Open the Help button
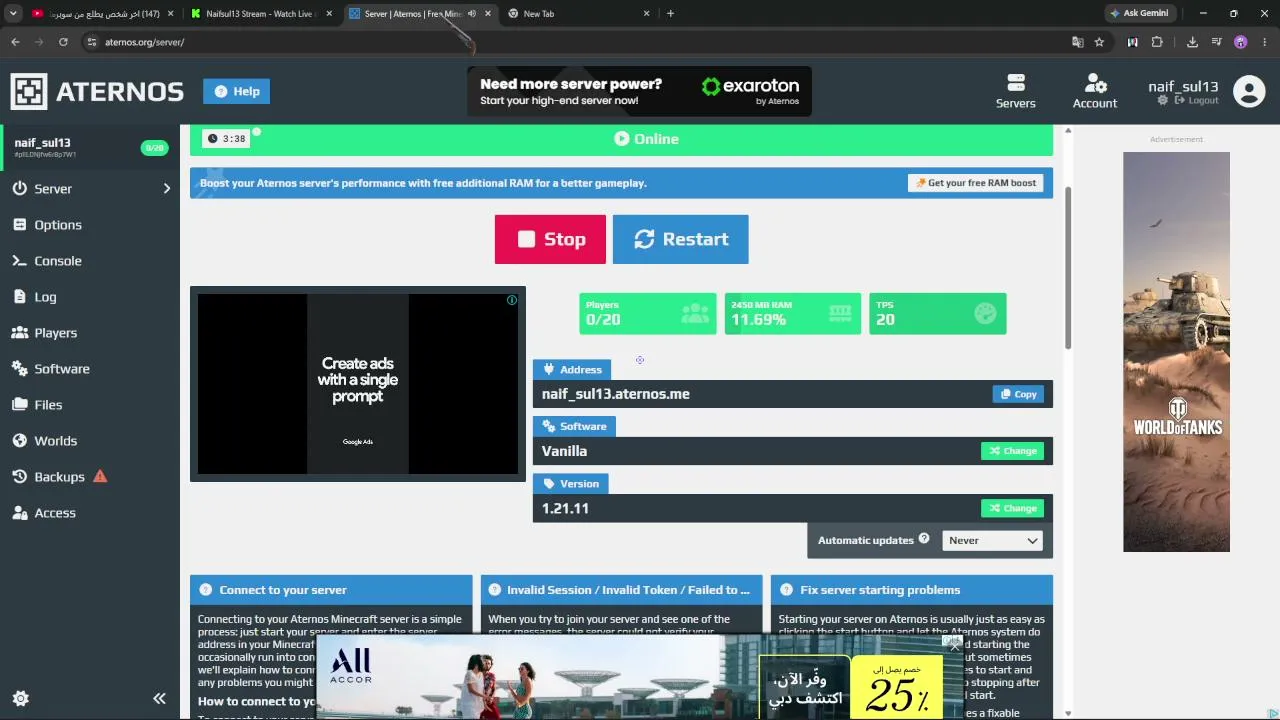1280x720 pixels. click(237, 91)
